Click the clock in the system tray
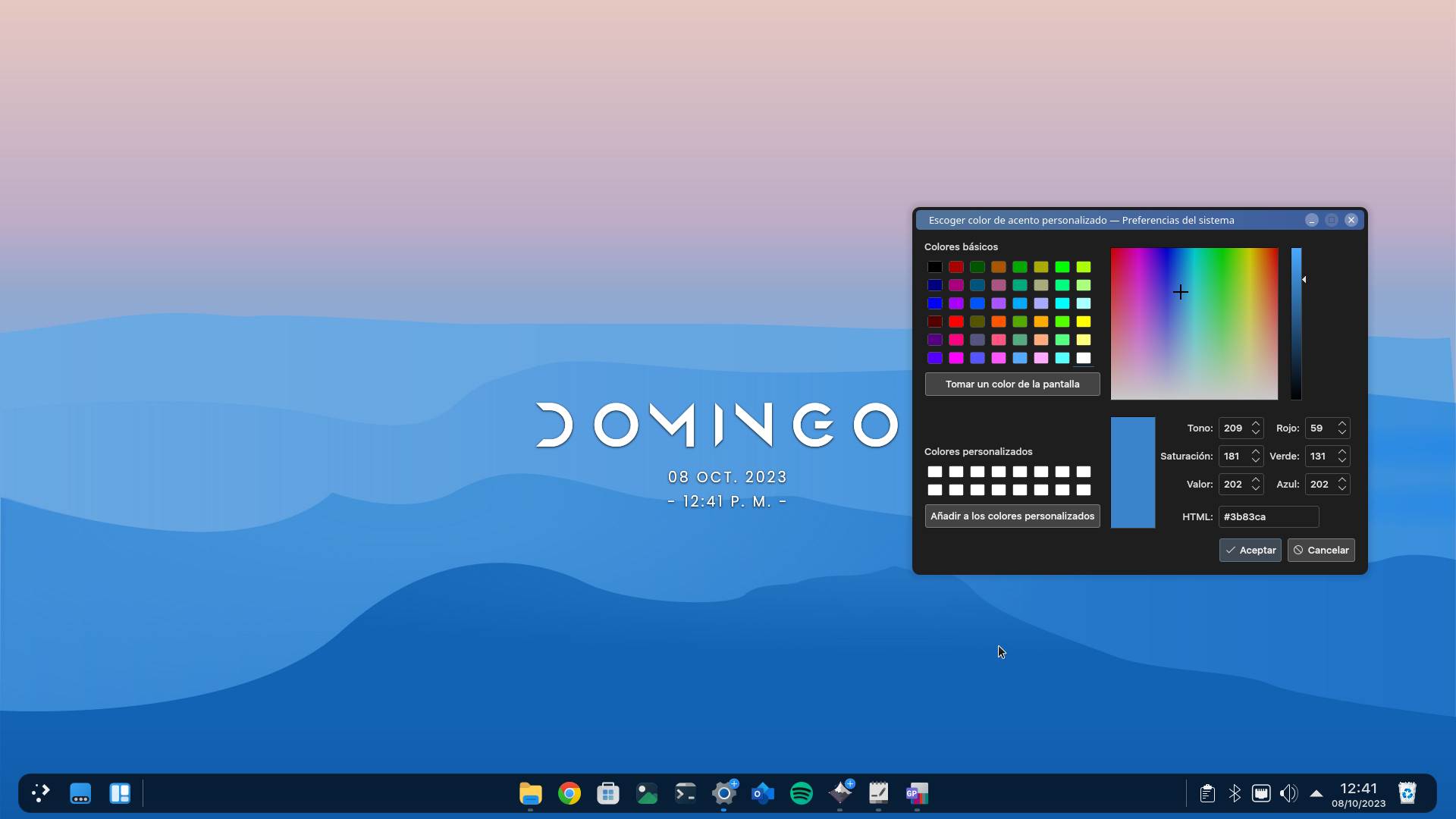 pyautogui.click(x=1357, y=793)
